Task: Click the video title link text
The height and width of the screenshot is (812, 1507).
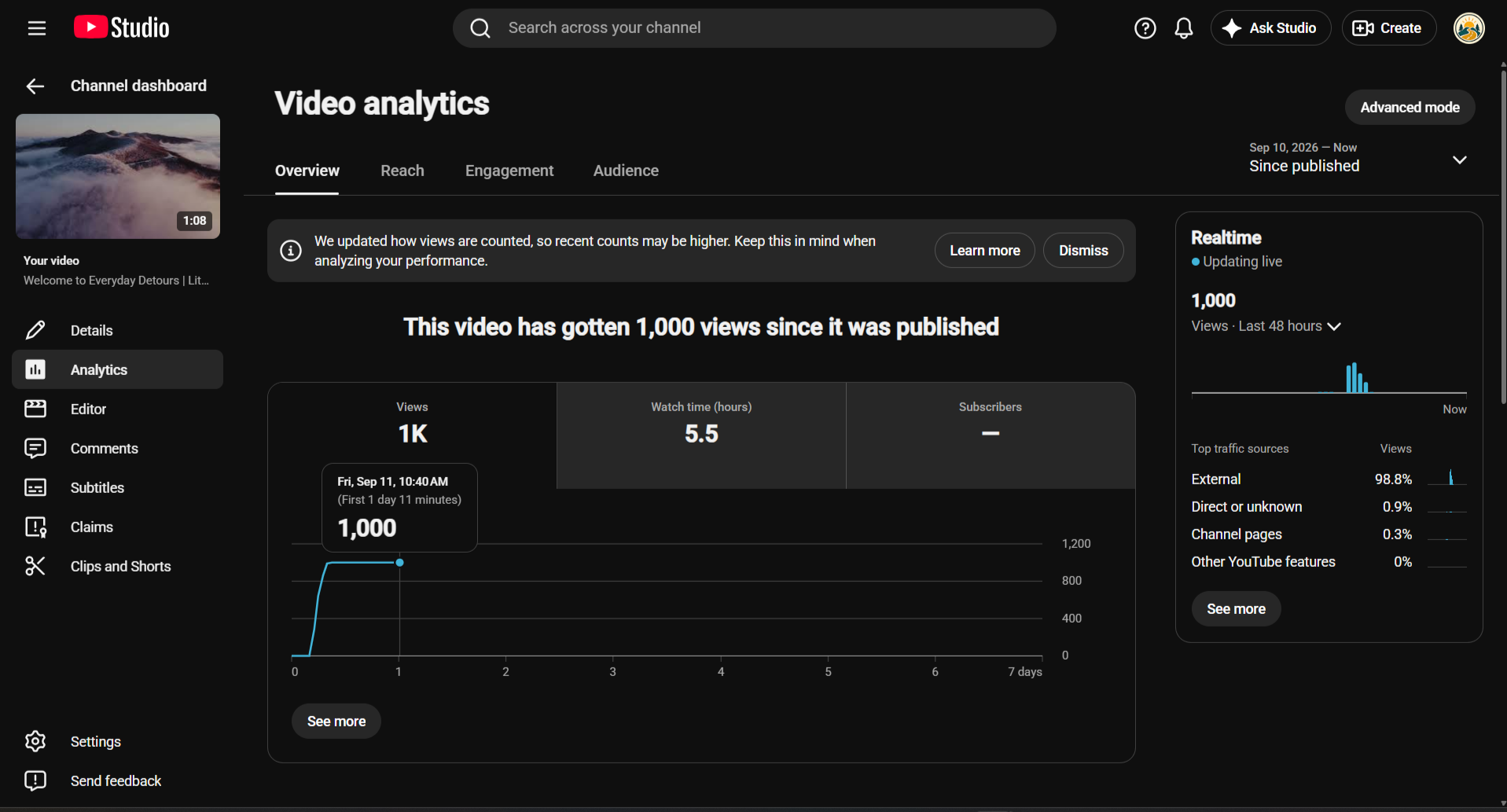Action: (116, 281)
